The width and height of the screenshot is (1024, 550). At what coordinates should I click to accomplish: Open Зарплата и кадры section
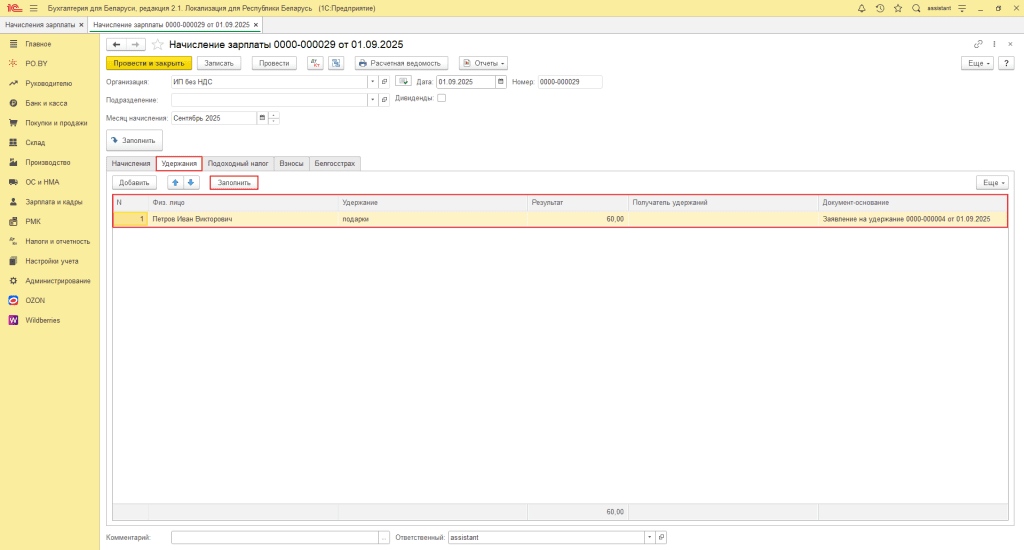click(x=54, y=202)
